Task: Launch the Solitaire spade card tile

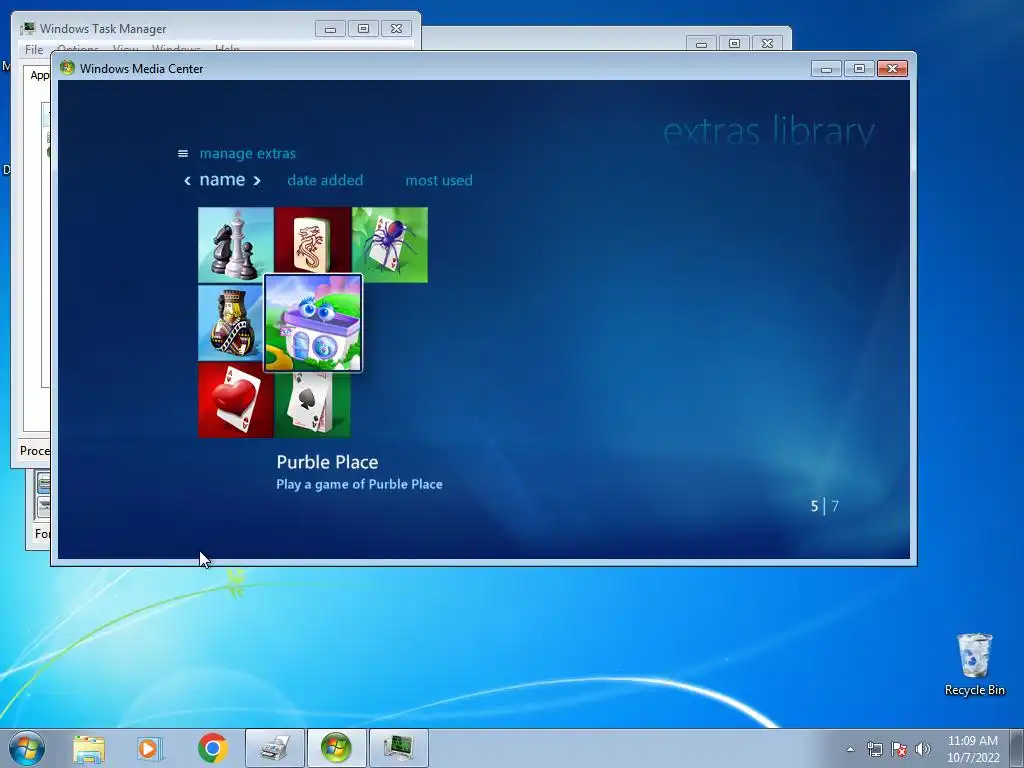Action: [313, 404]
